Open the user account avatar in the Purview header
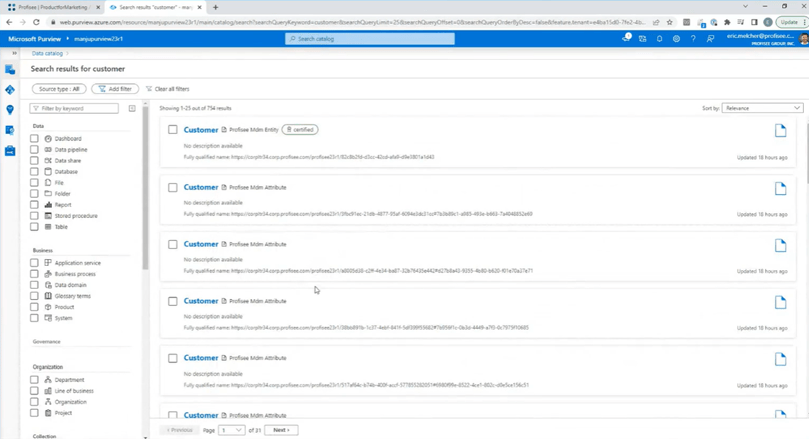The width and height of the screenshot is (809, 439). [x=804, y=39]
